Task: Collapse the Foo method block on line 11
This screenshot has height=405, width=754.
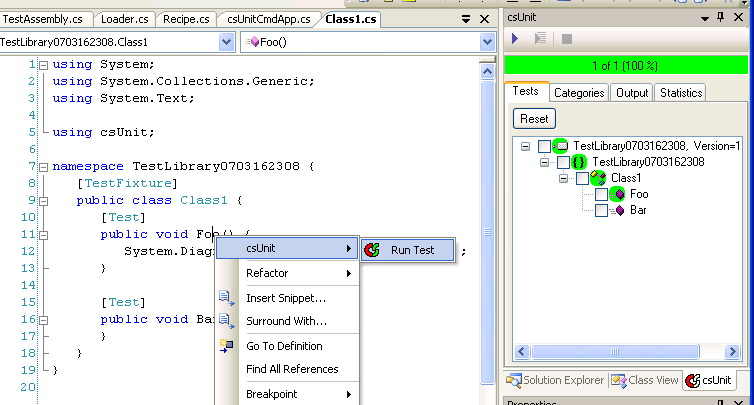Action: [x=43, y=235]
